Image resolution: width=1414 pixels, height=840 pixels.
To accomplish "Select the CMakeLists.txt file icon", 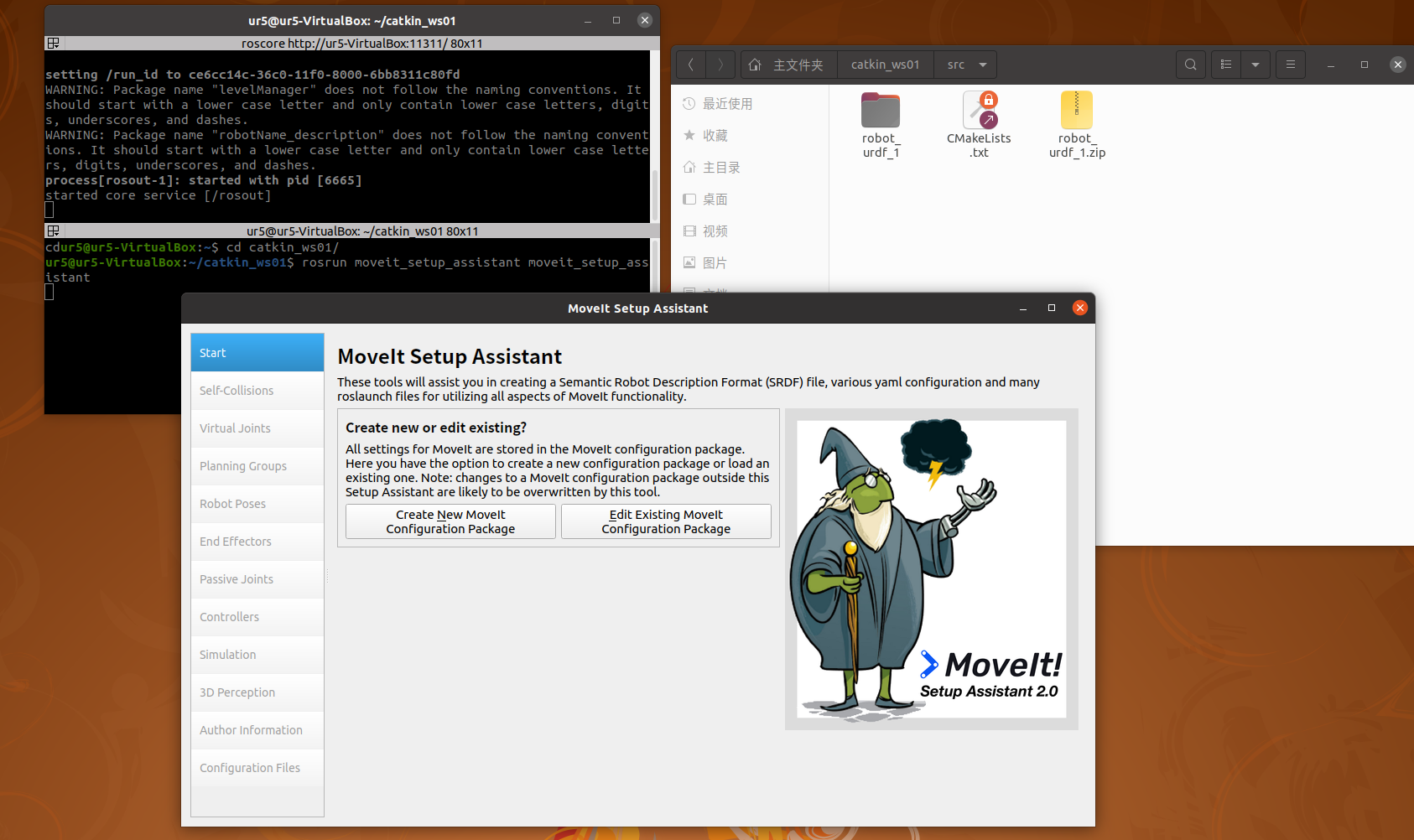I will point(979,111).
